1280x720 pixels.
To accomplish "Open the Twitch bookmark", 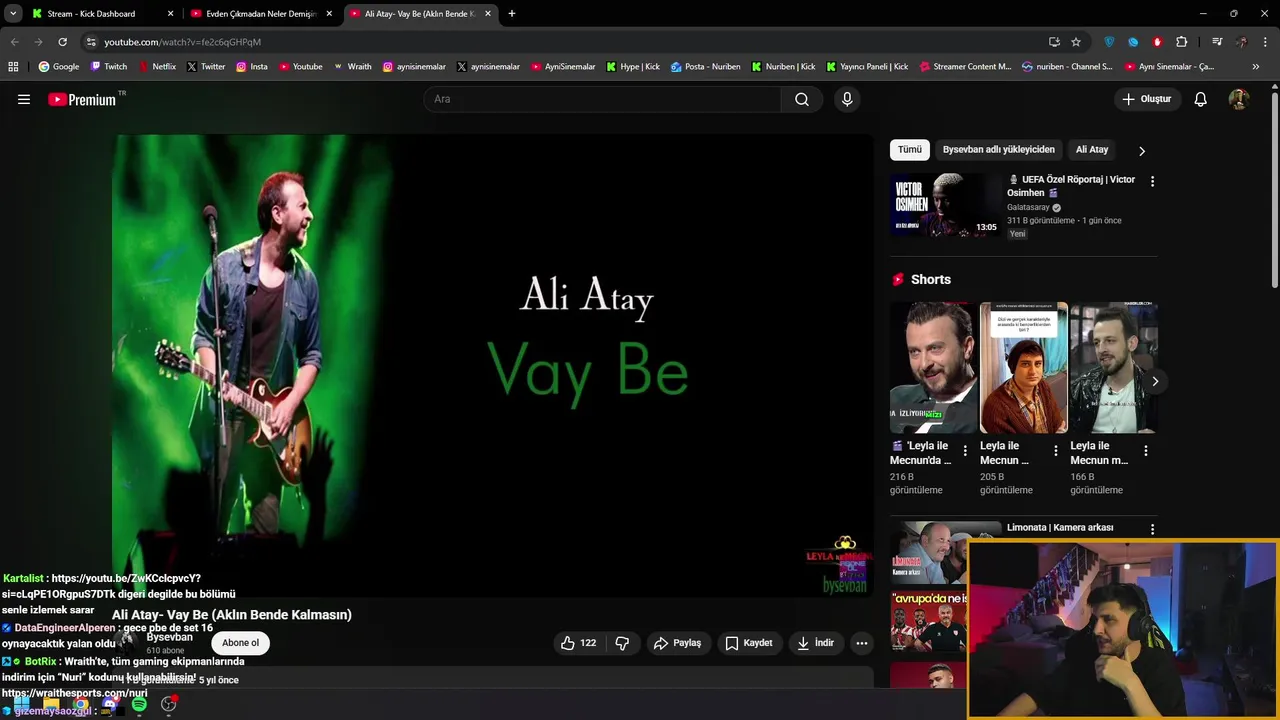I will (x=109, y=67).
